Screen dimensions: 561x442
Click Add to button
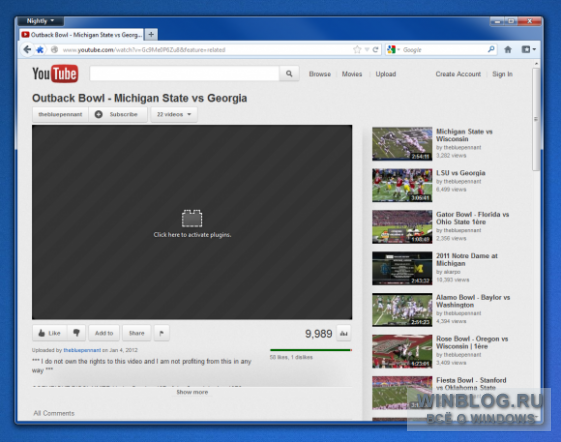(x=104, y=333)
